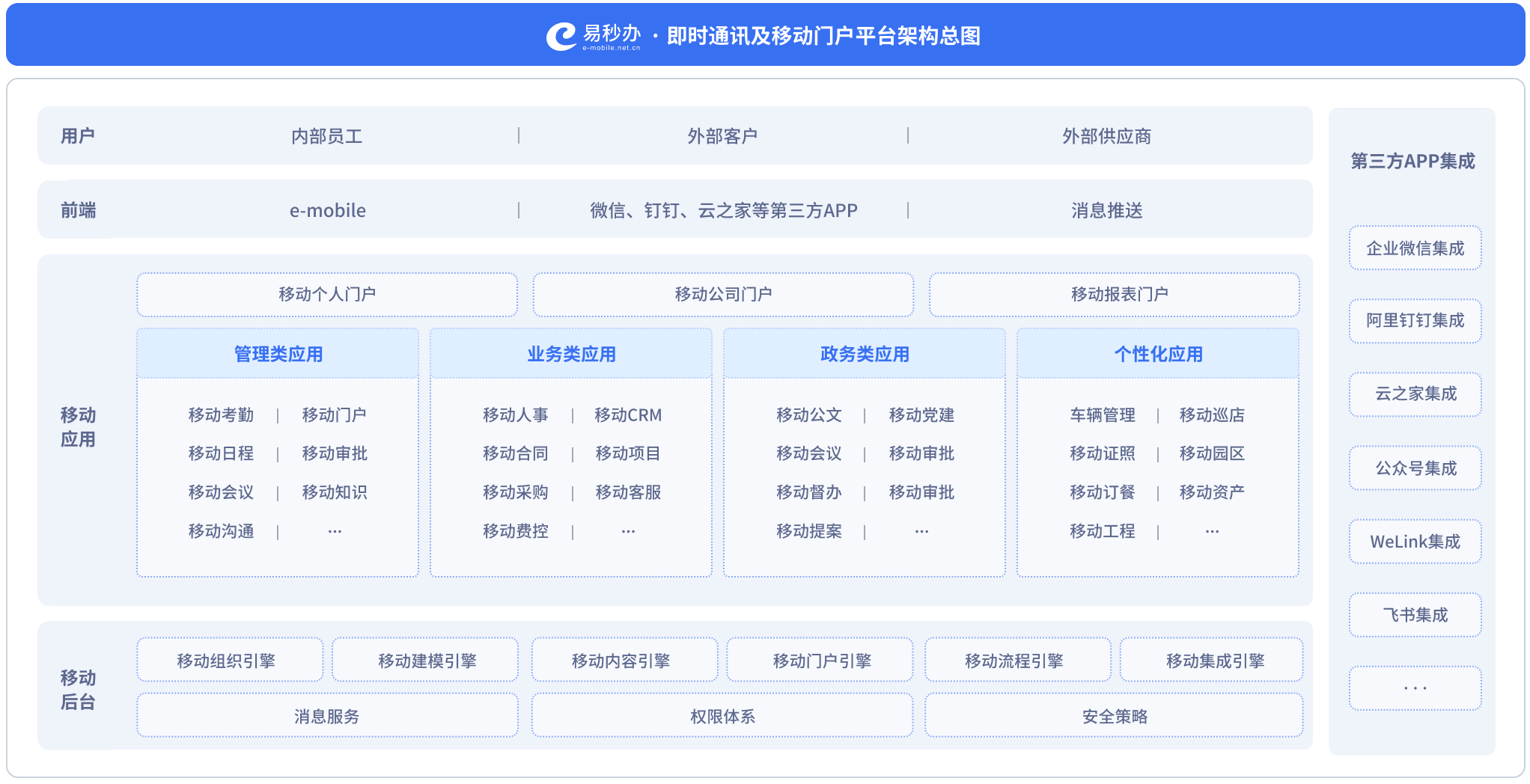Click the 安全策略 box
The image size is (1530, 784).
coord(1114,716)
